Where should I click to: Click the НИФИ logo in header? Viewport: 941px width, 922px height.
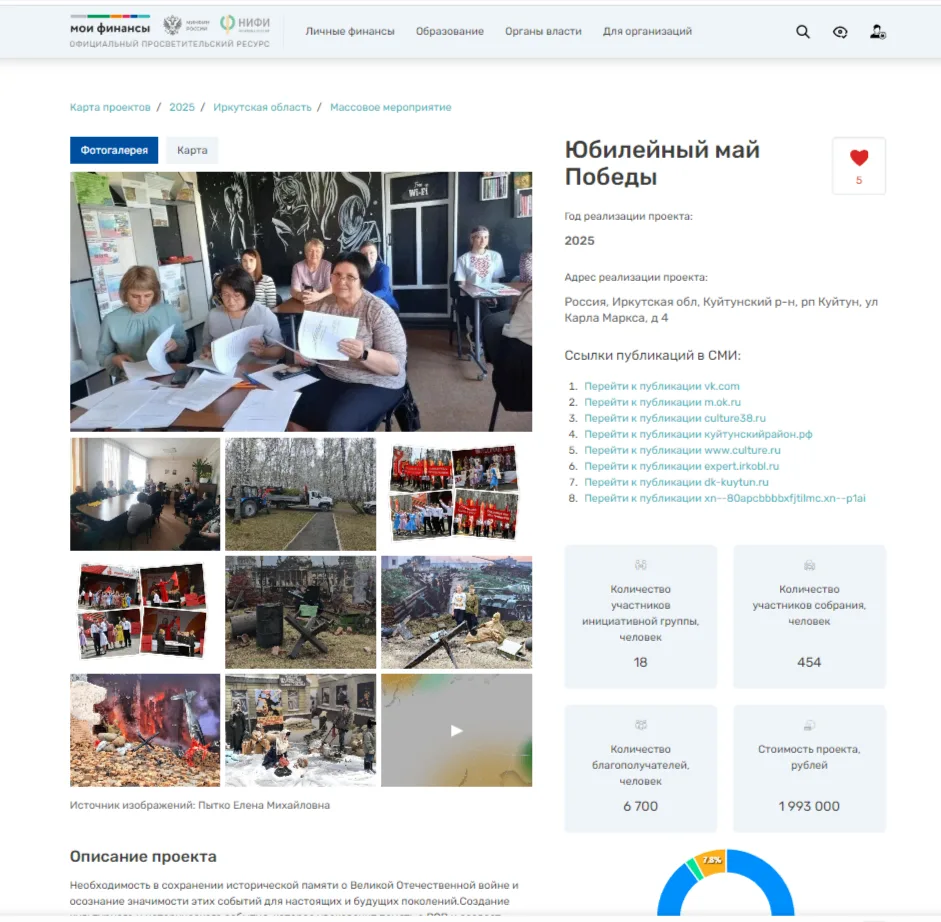[x=245, y=24]
